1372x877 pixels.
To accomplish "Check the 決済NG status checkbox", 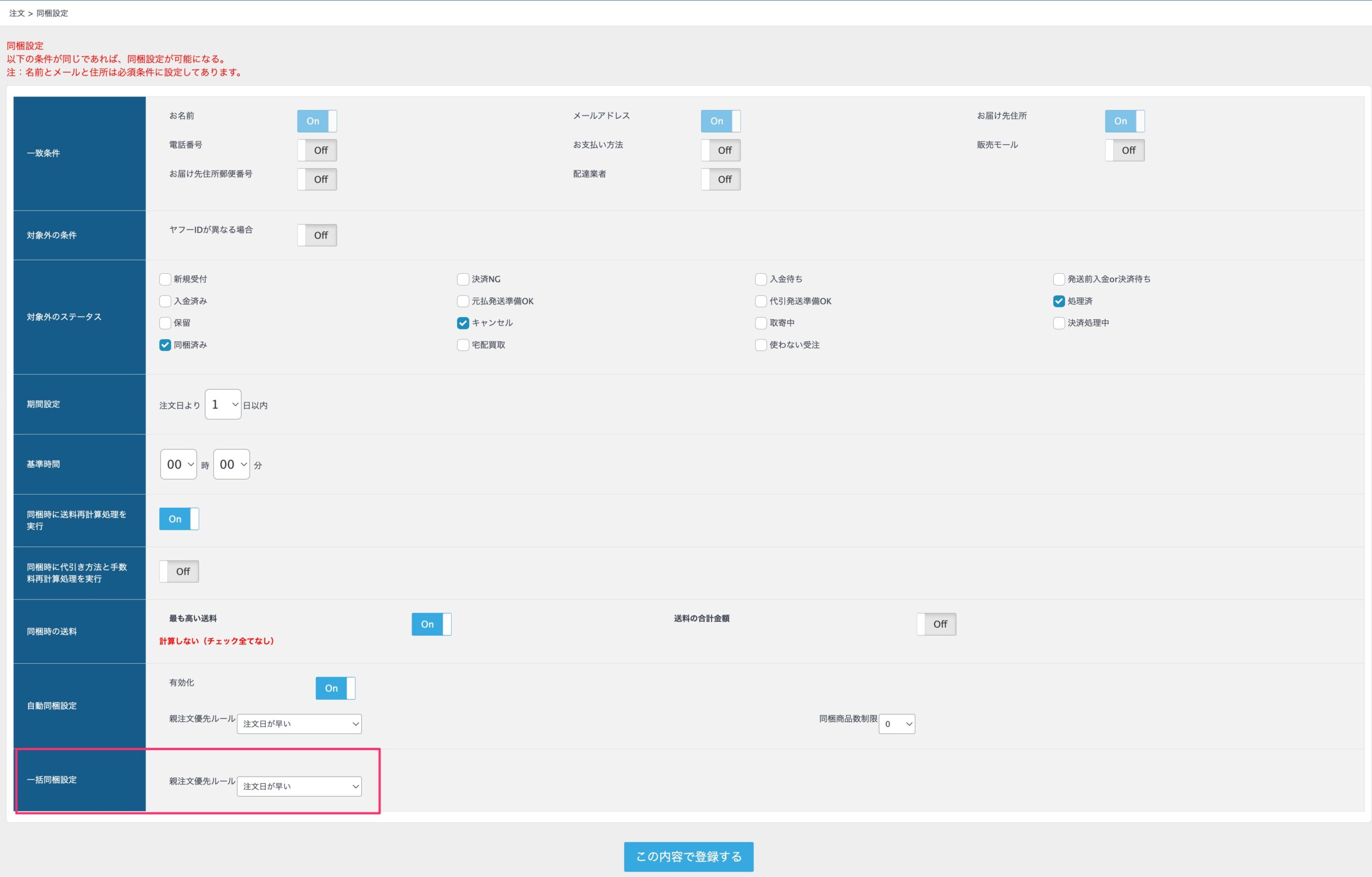I will 463,279.
